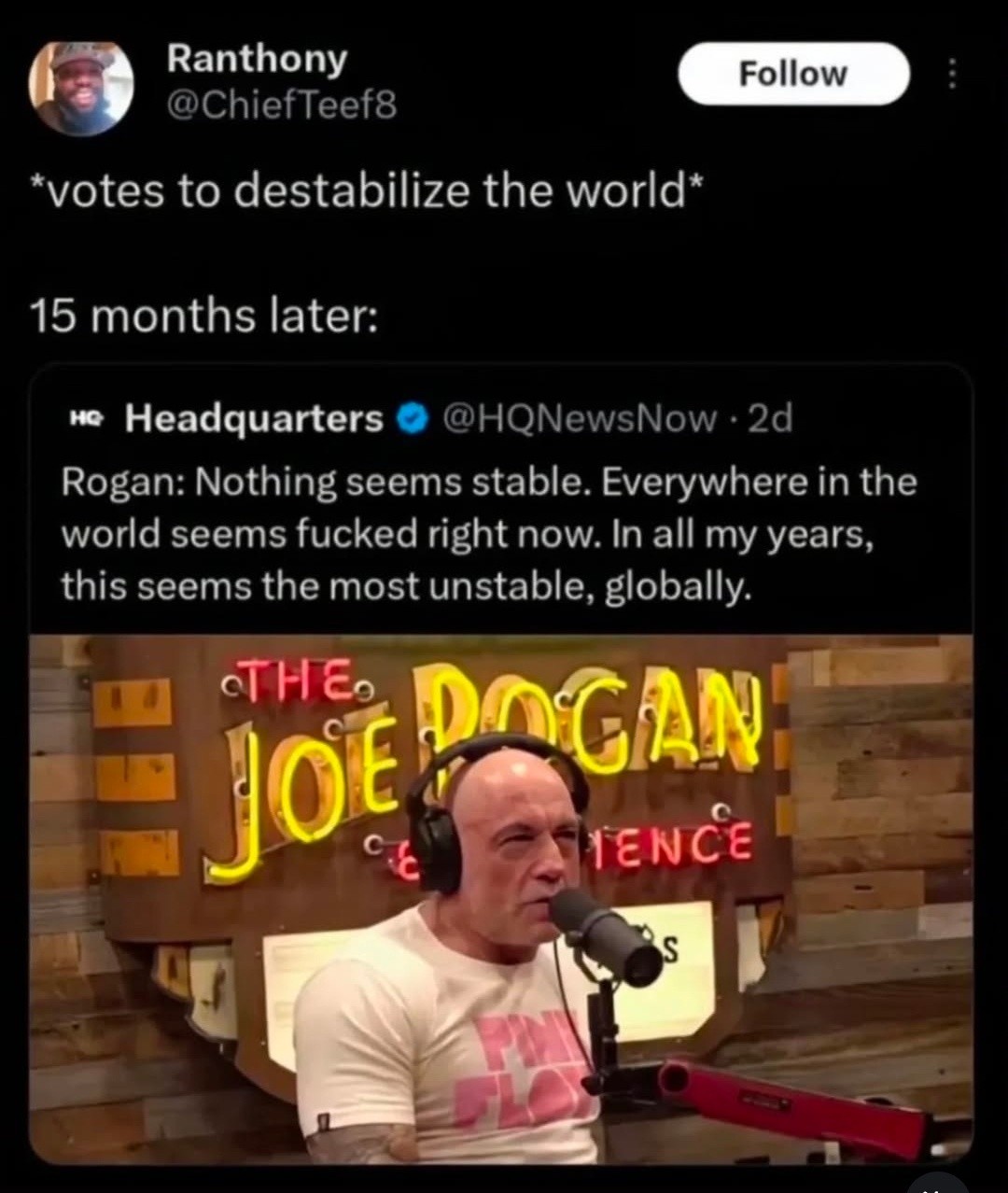This screenshot has height=1193, width=1008.
Task: Click the microphone in the video image
Action: pos(606,937)
